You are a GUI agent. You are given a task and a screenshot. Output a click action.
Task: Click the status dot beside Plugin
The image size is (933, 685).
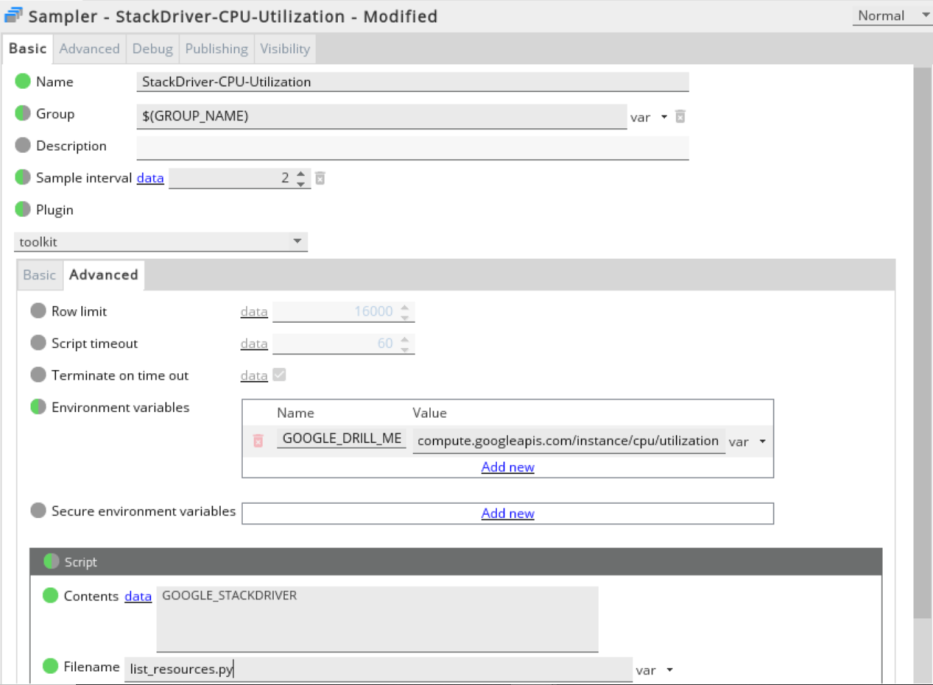[x=23, y=209]
